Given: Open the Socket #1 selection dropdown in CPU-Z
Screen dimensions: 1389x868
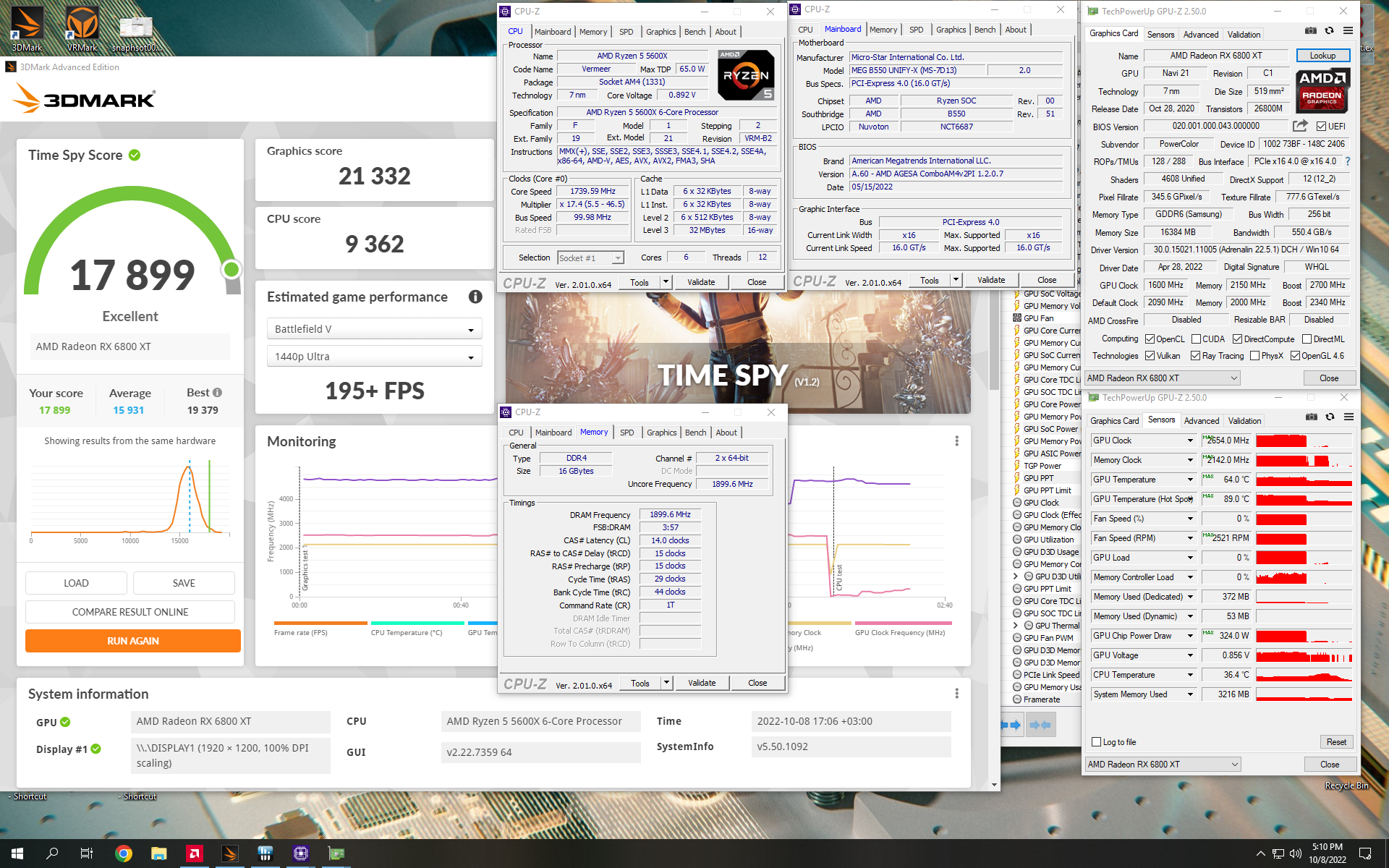Looking at the screenshot, I should (x=590, y=258).
